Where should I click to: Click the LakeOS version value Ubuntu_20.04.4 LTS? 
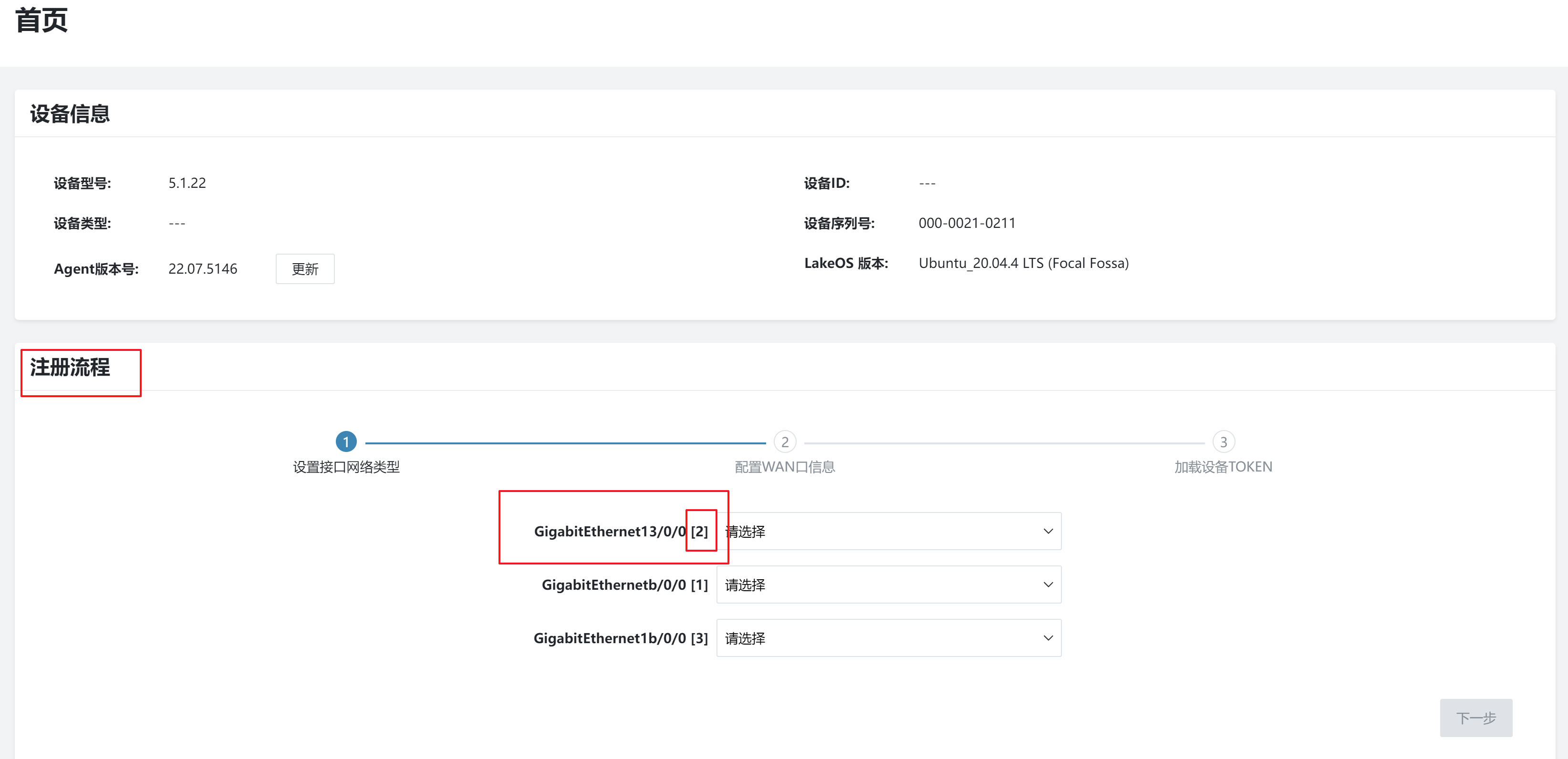(x=1024, y=263)
